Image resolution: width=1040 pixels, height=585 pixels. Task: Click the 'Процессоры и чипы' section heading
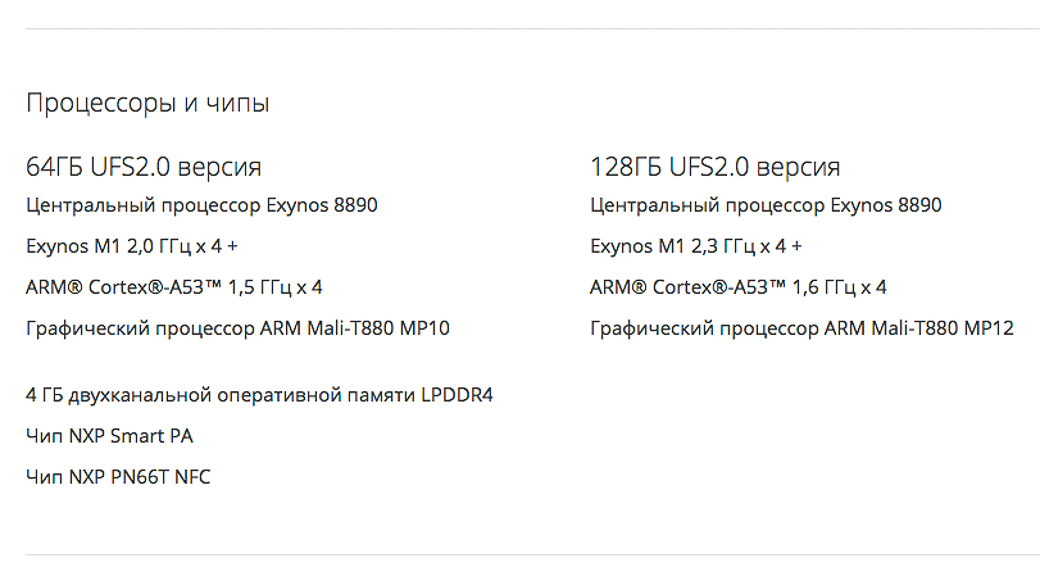(147, 103)
